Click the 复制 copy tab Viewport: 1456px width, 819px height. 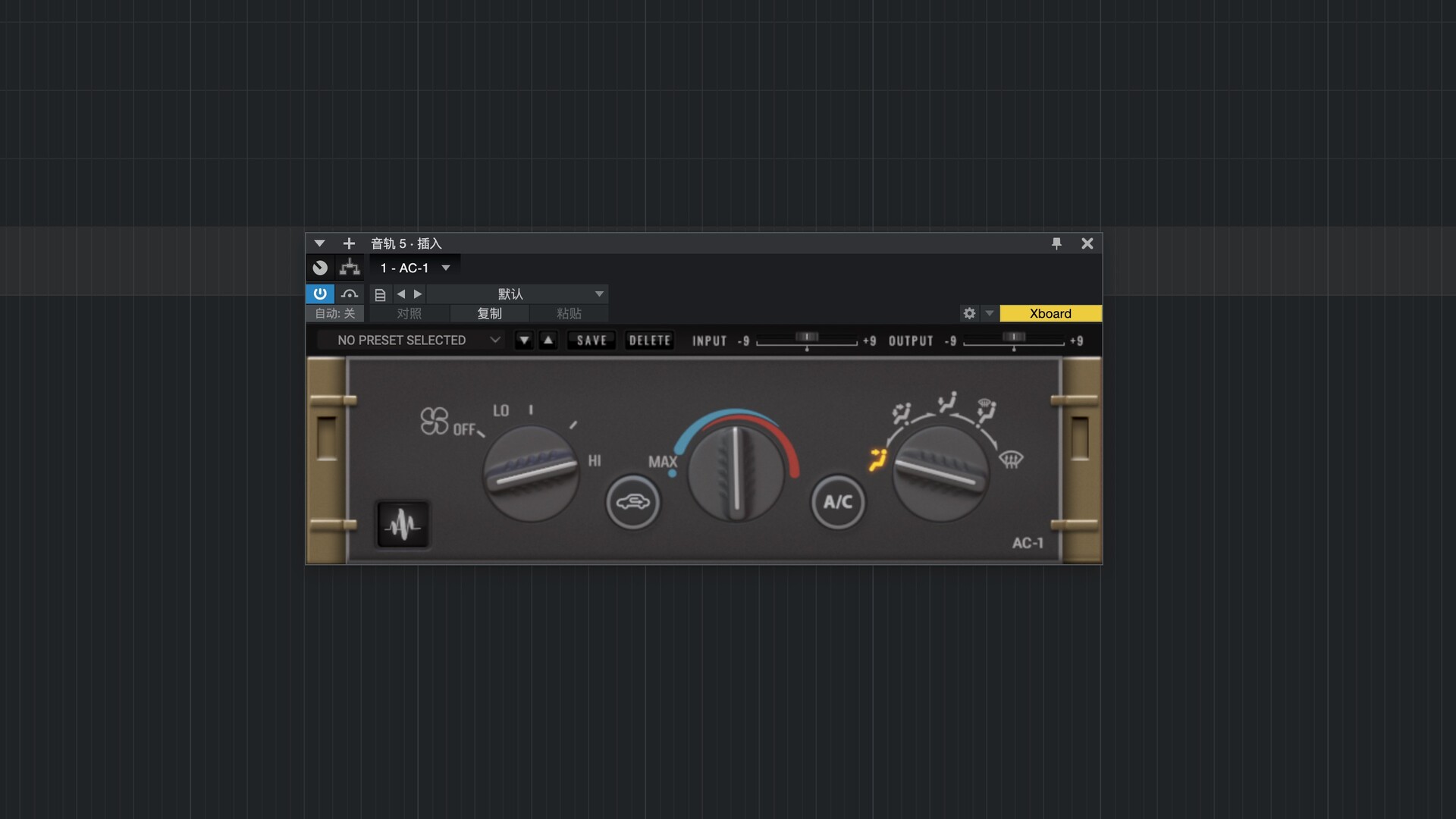(489, 313)
